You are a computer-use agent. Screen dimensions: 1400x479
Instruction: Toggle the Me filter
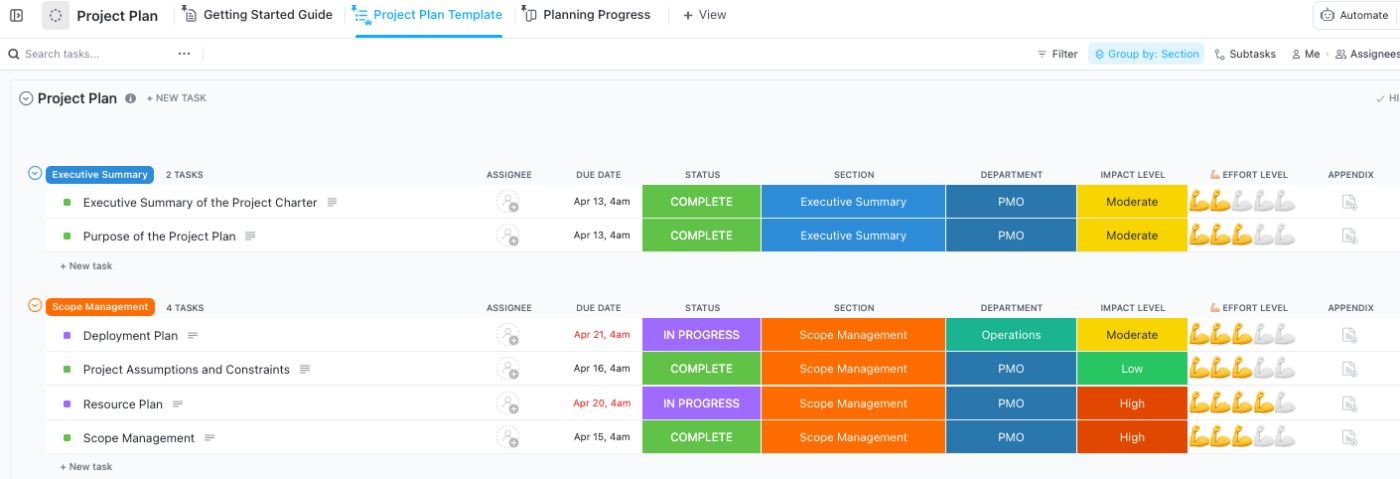point(1306,54)
